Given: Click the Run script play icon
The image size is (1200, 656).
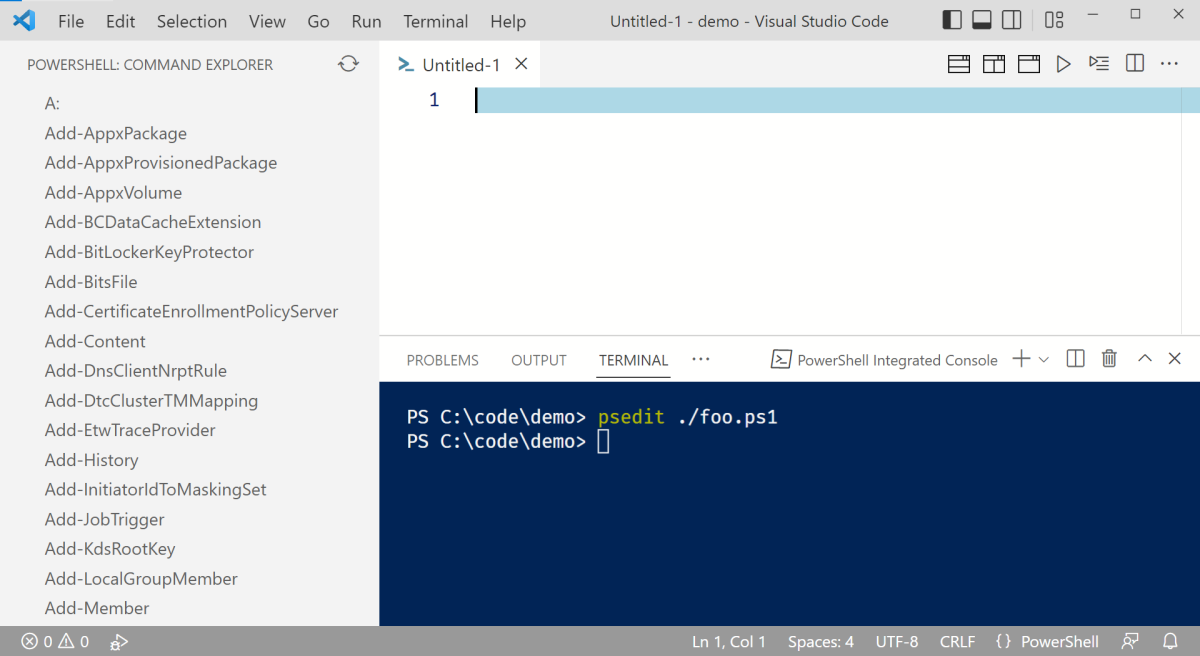Looking at the screenshot, I should point(1063,64).
